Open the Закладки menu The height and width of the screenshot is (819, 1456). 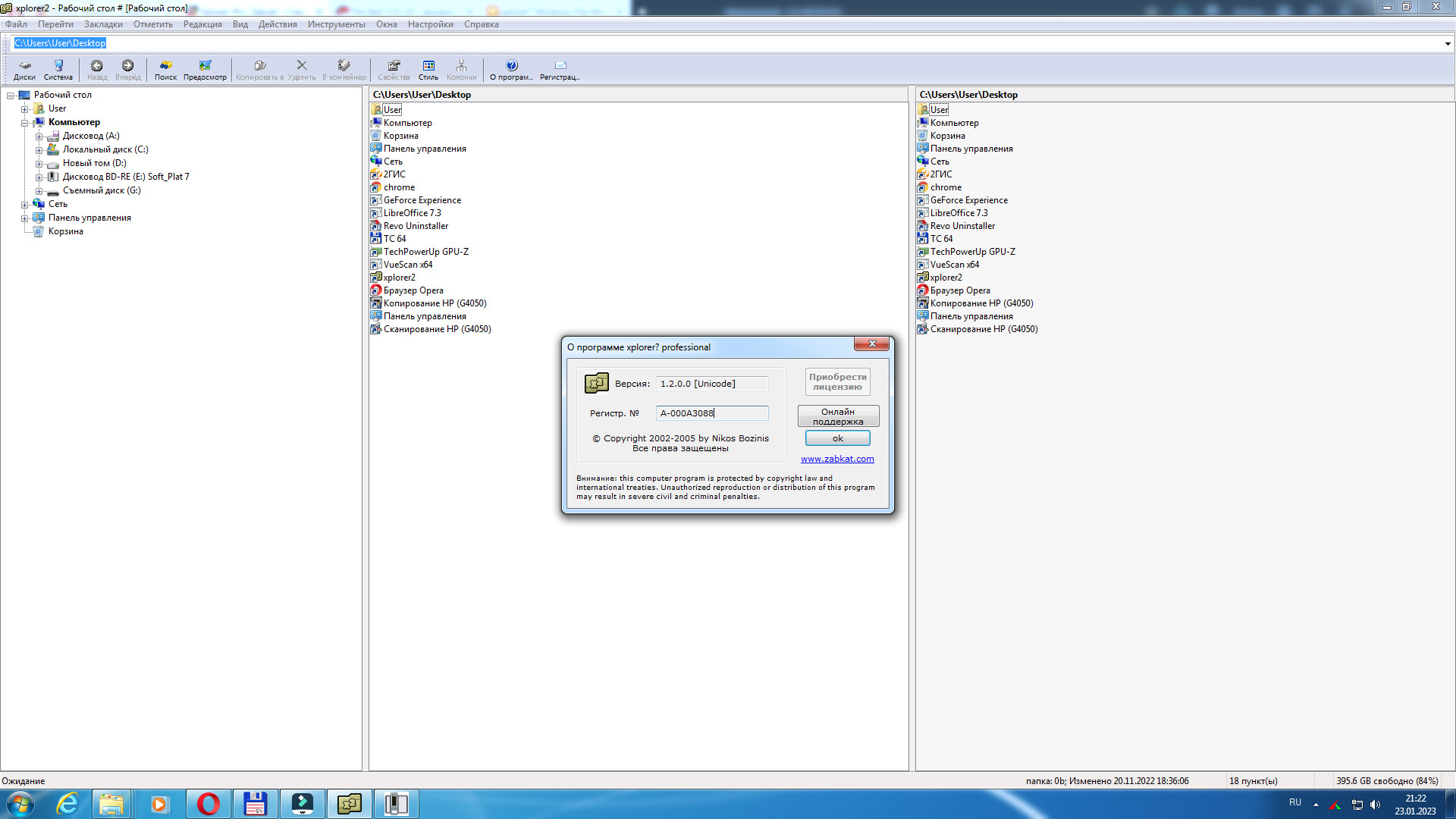(x=103, y=24)
